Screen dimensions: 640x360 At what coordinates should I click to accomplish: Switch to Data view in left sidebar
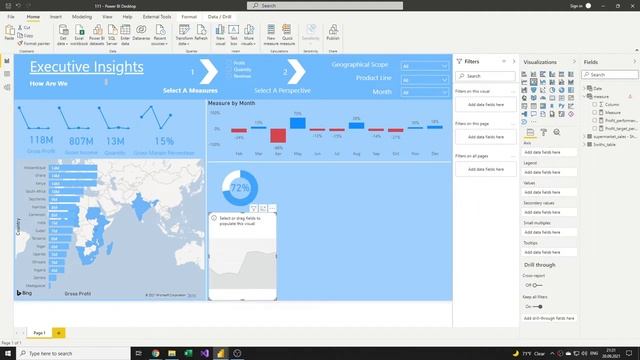pyautogui.click(x=7, y=74)
